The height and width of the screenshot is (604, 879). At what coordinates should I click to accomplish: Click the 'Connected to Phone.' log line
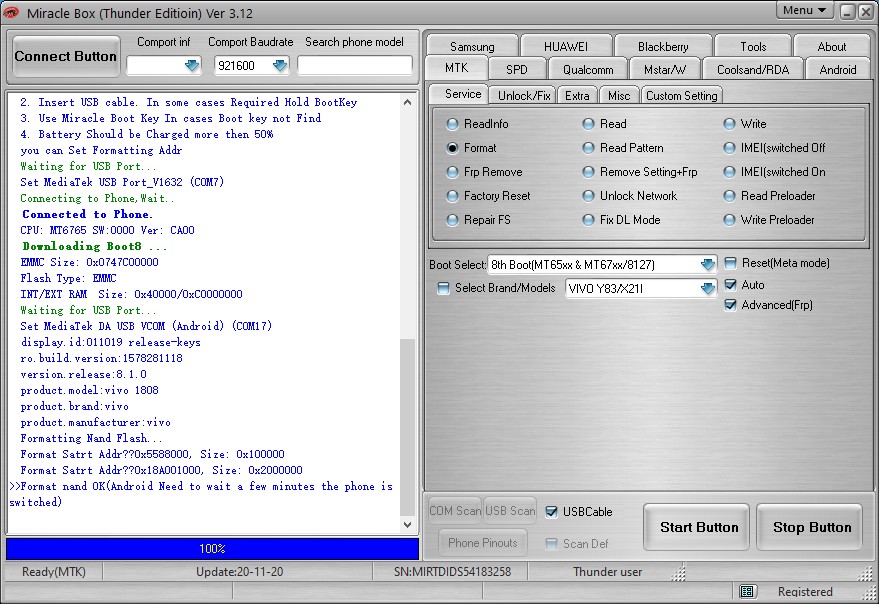pyautogui.click(x=87, y=214)
